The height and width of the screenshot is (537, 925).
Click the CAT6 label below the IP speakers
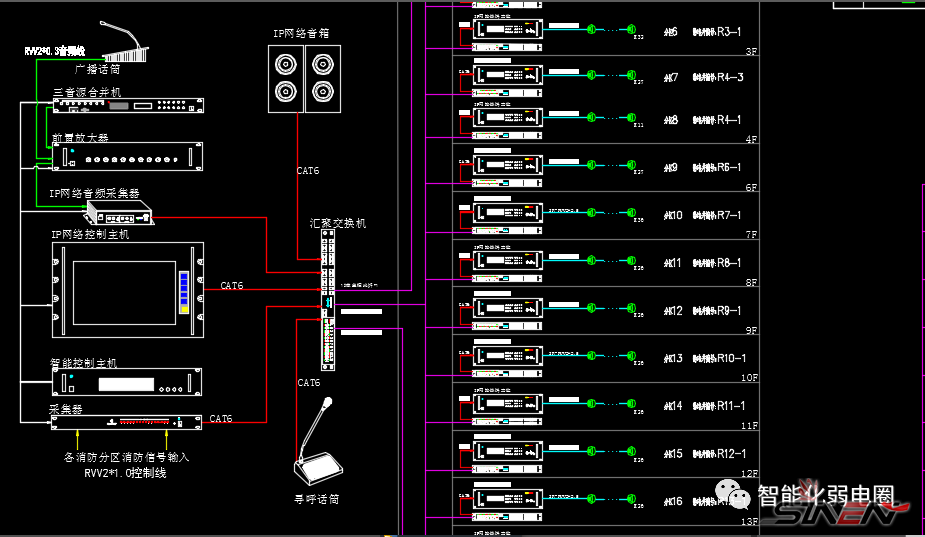click(307, 171)
